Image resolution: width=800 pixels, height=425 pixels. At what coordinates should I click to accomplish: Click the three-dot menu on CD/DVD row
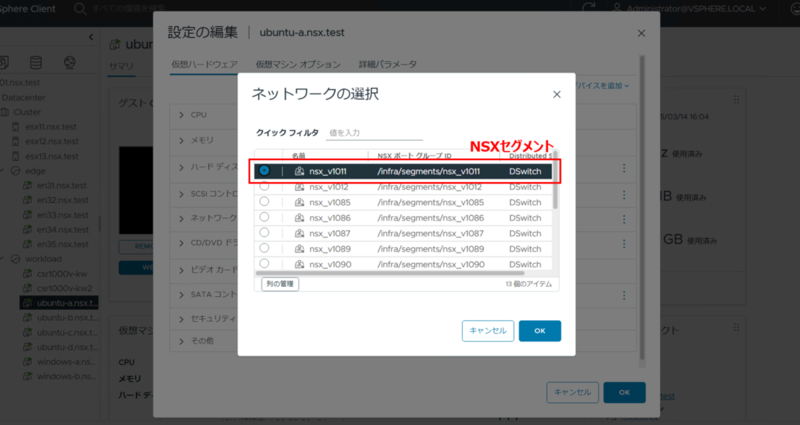pos(624,244)
